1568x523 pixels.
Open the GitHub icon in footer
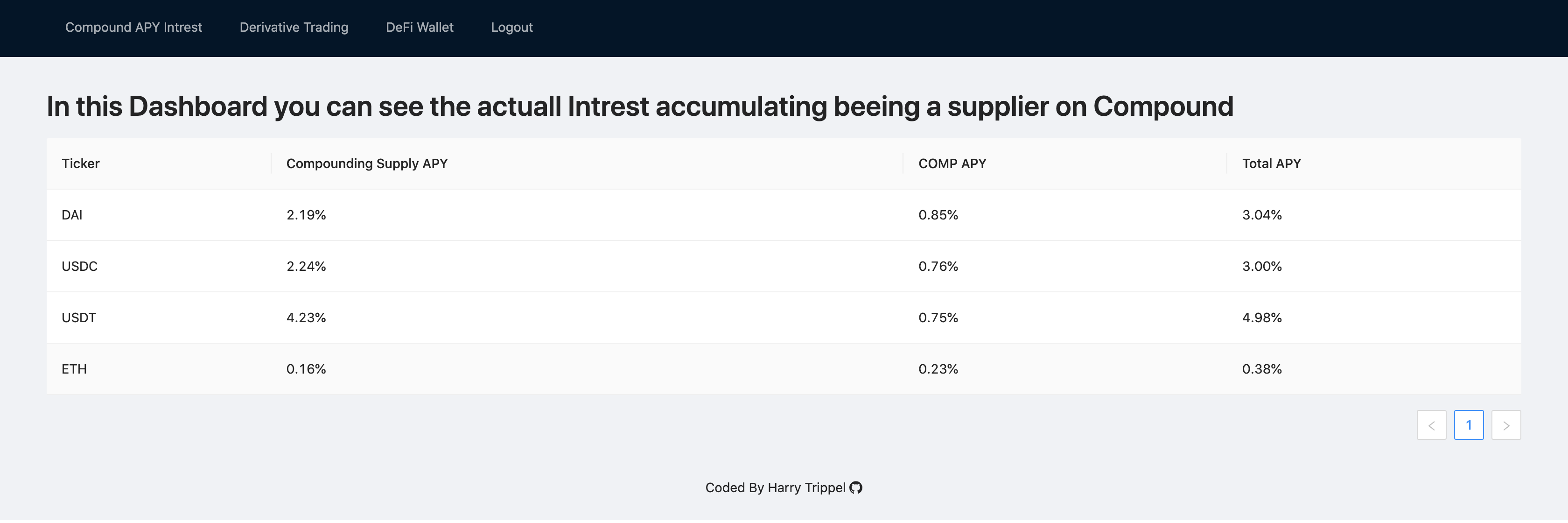click(856, 488)
